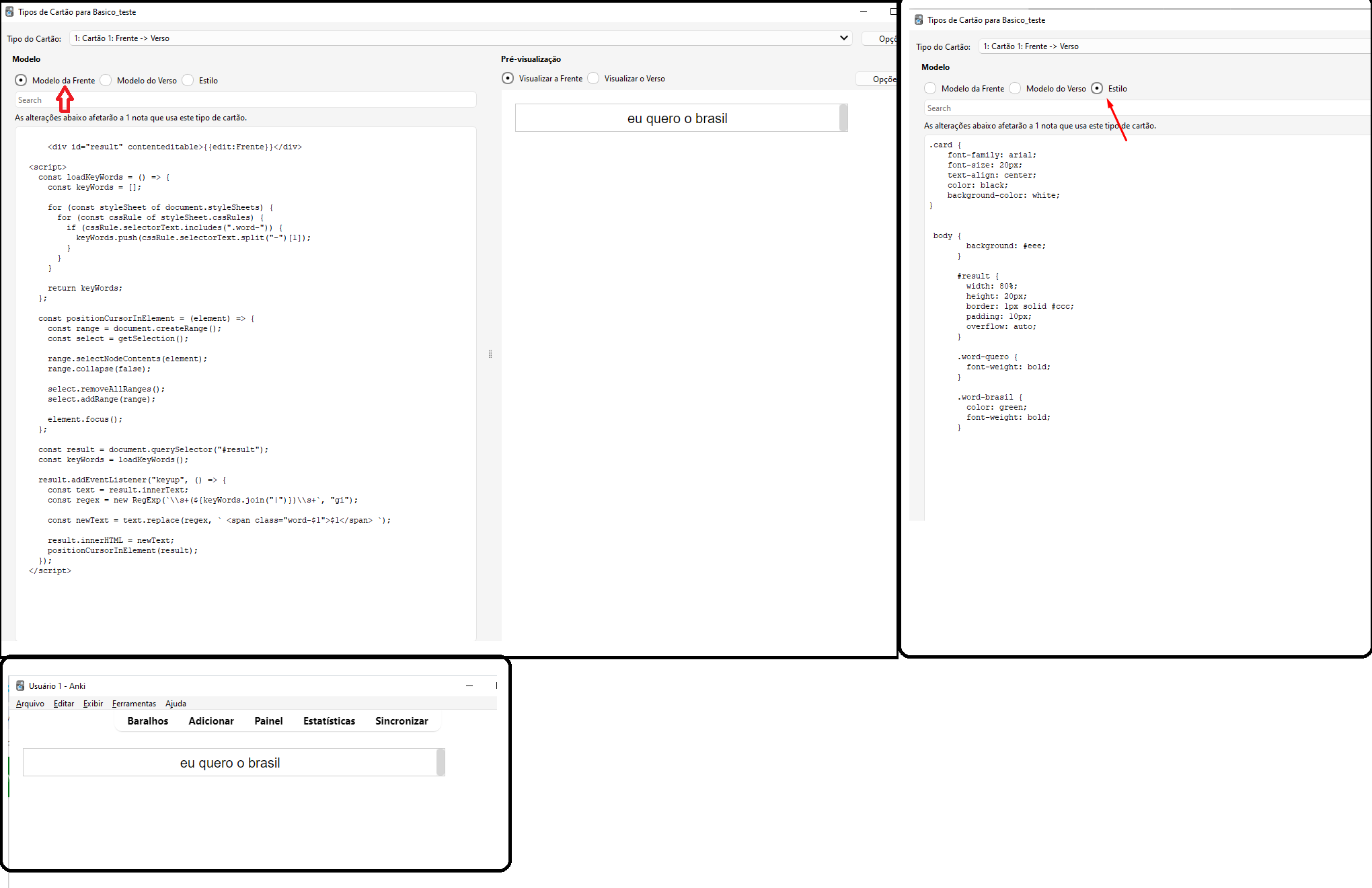Click the Anki icon in right template window title
The image size is (1372, 888).
click(x=919, y=20)
